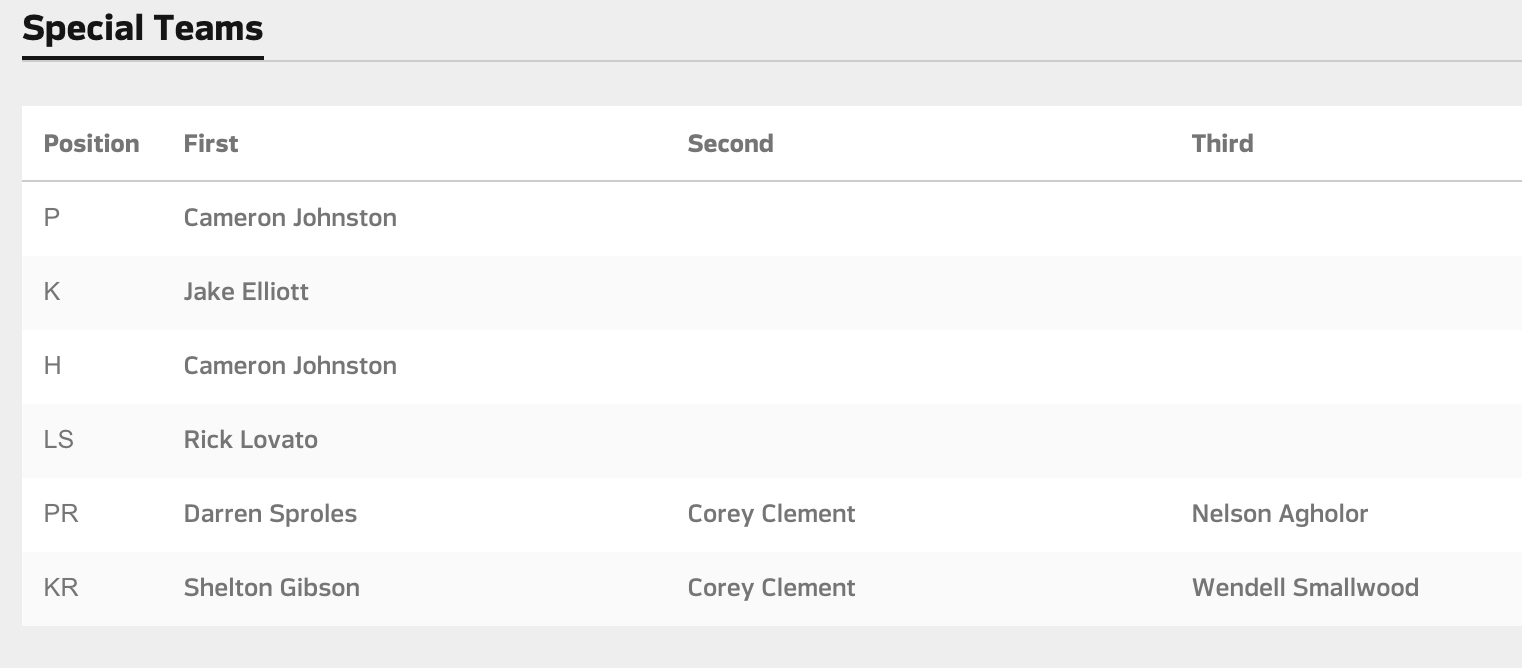The height and width of the screenshot is (668, 1522).
Task: Click the Special Teams section heading
Action: 142,28
